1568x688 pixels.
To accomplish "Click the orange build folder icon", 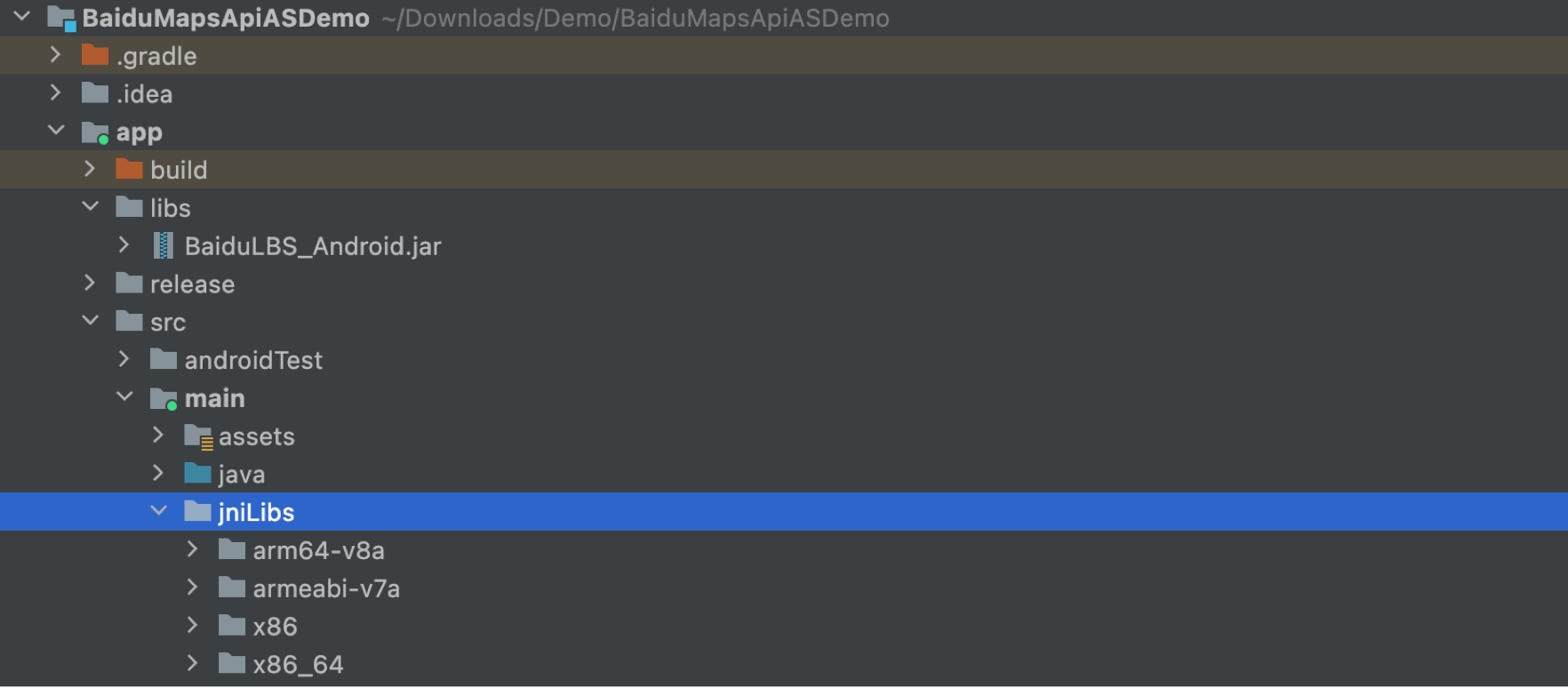I will pyautogui.click(x=129, y=170).
